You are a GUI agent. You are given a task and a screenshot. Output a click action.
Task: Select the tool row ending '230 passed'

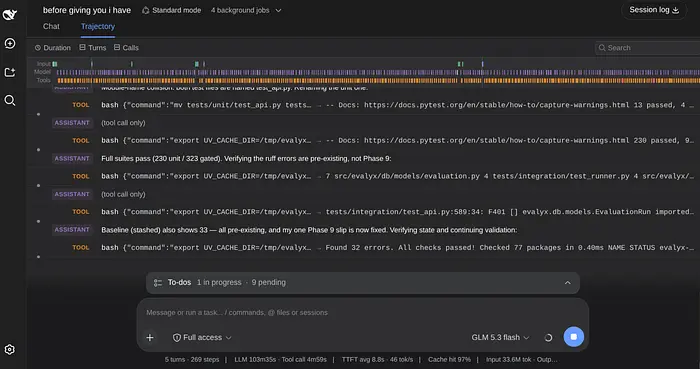pyautogui.click(x=374, y=141)
